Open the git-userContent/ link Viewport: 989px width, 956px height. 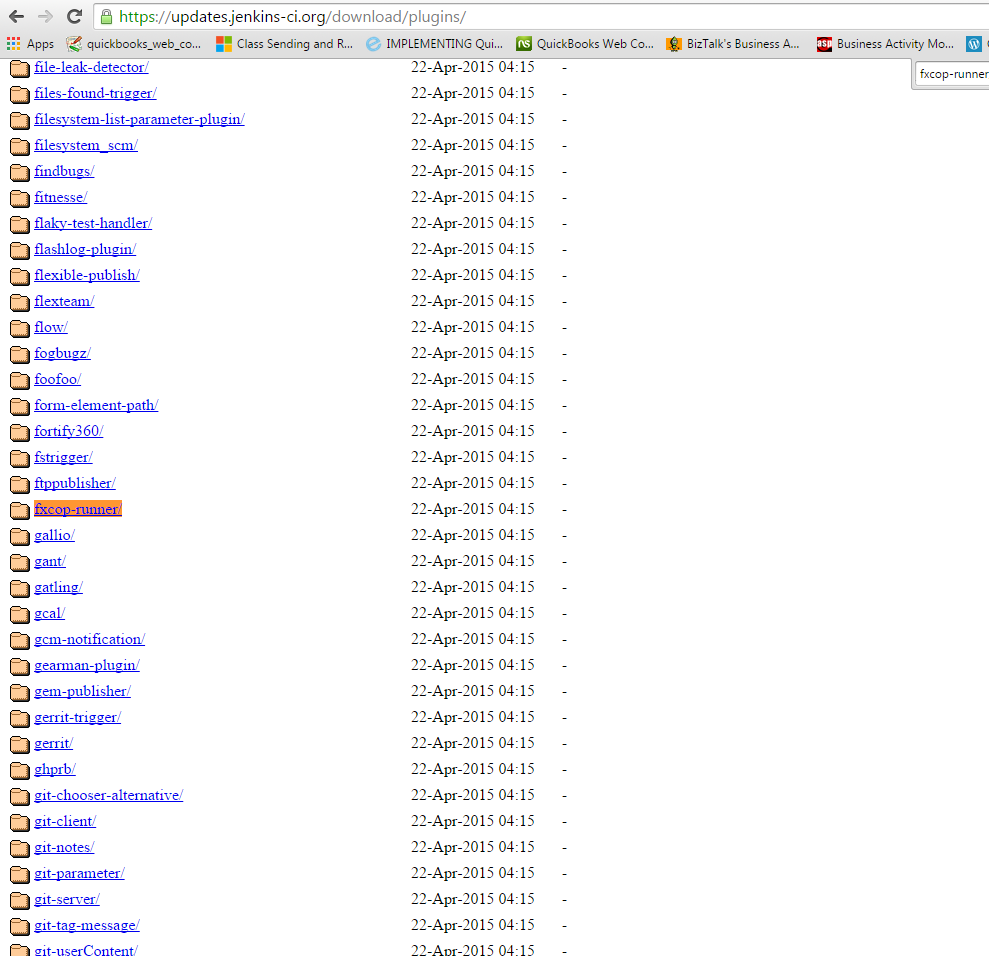pyautogui.click(x=86, y=950)
